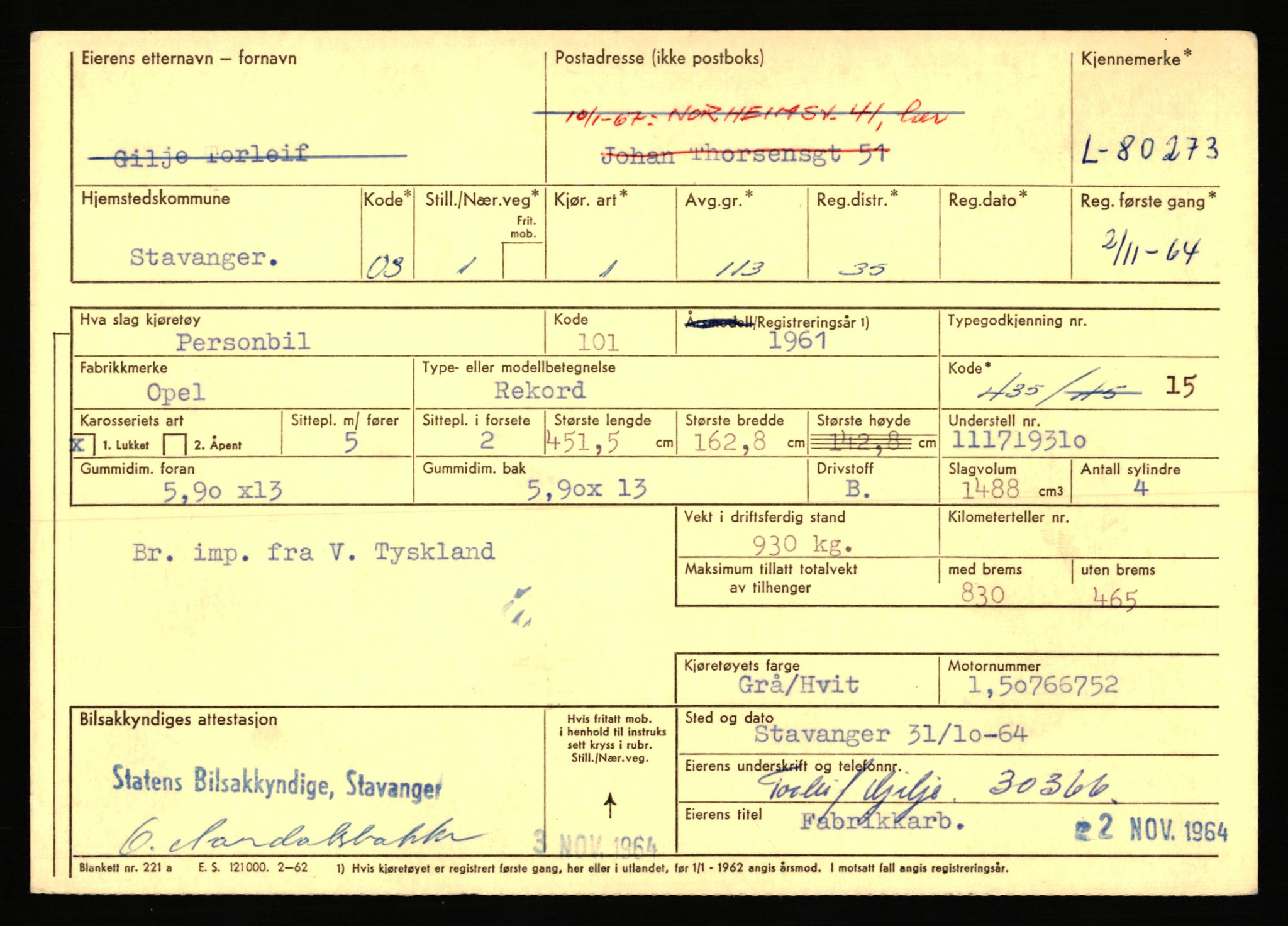This screenshot has height=926, width=1288.
Task: Click the Avg.gr. value 113
Action: pos(740,269)
